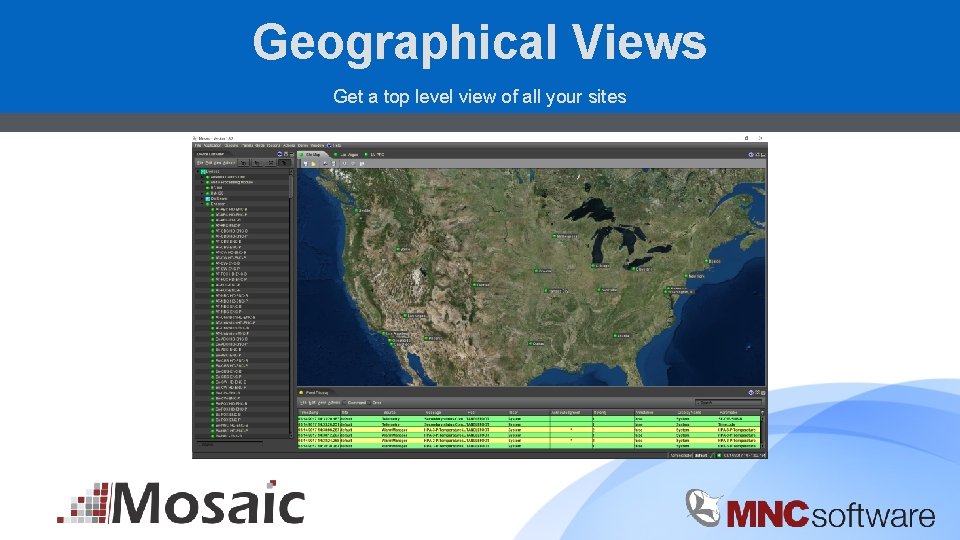The image size is (960, 540).
Task: Select the Atlanta site marker
Action: tap(615, 336)
